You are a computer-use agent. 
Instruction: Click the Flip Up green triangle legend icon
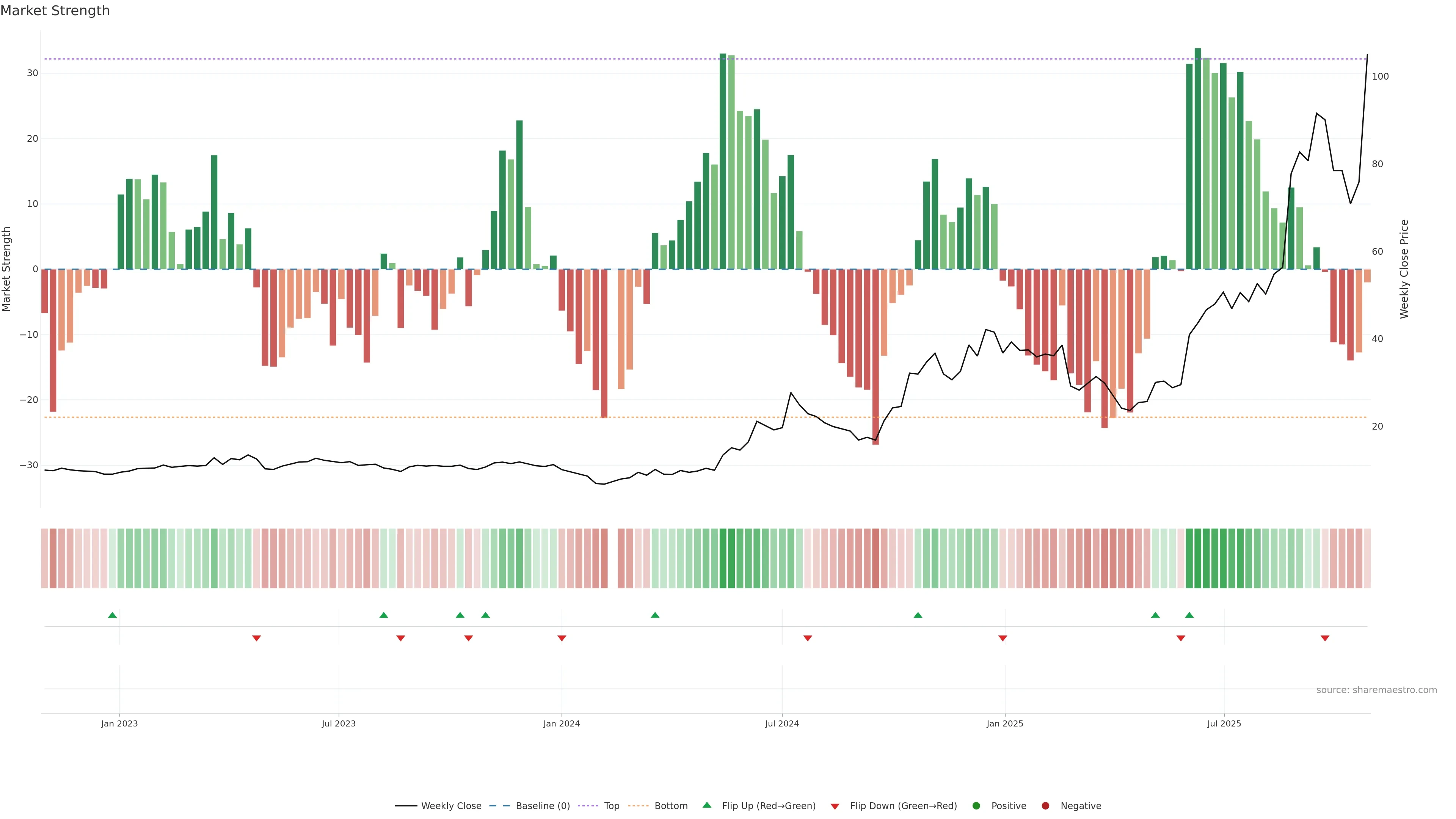706,805
